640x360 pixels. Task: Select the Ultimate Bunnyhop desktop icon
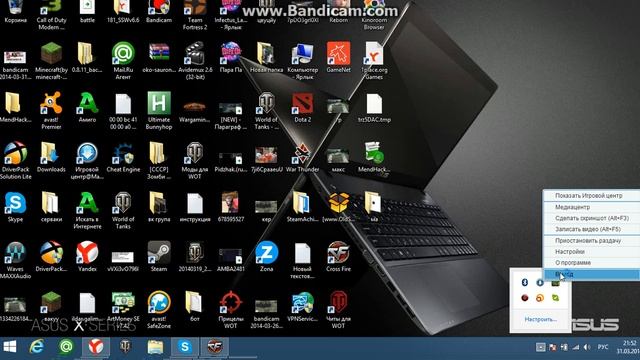click(x=159, y=111)
